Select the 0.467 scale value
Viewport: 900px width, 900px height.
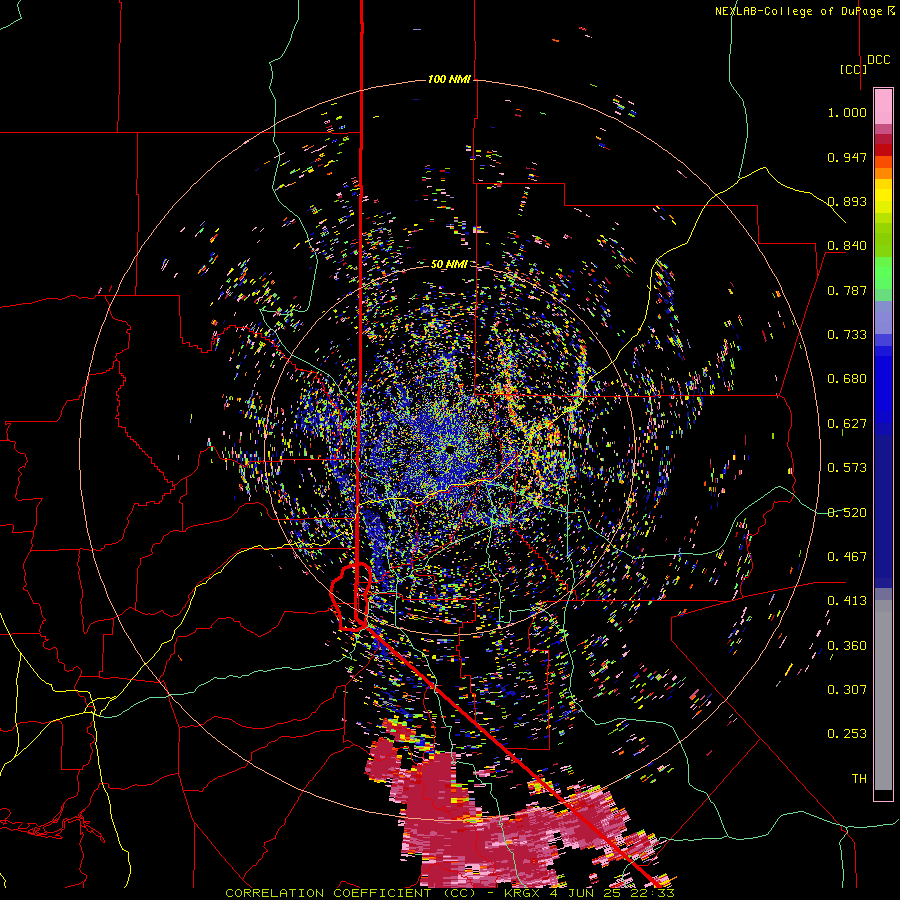point(847,557)
